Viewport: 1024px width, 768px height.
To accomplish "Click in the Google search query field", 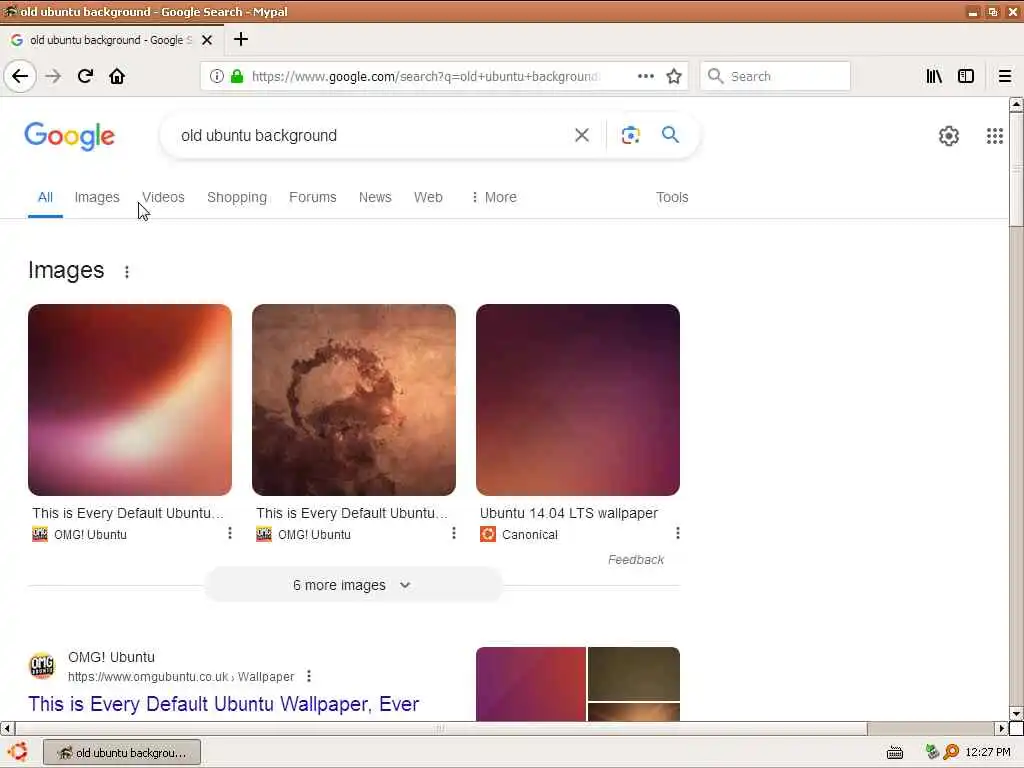I will pos(372,135).
